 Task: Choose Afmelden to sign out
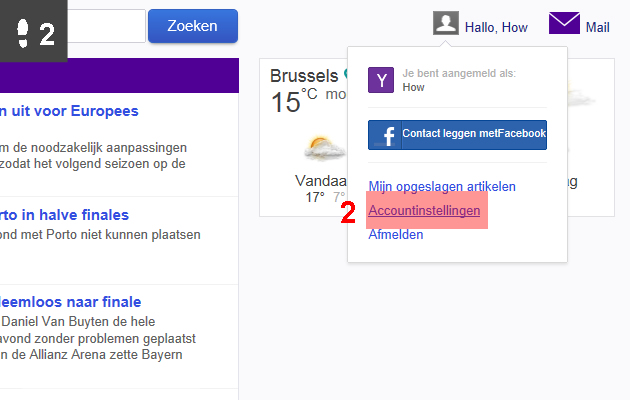[396, 235]
